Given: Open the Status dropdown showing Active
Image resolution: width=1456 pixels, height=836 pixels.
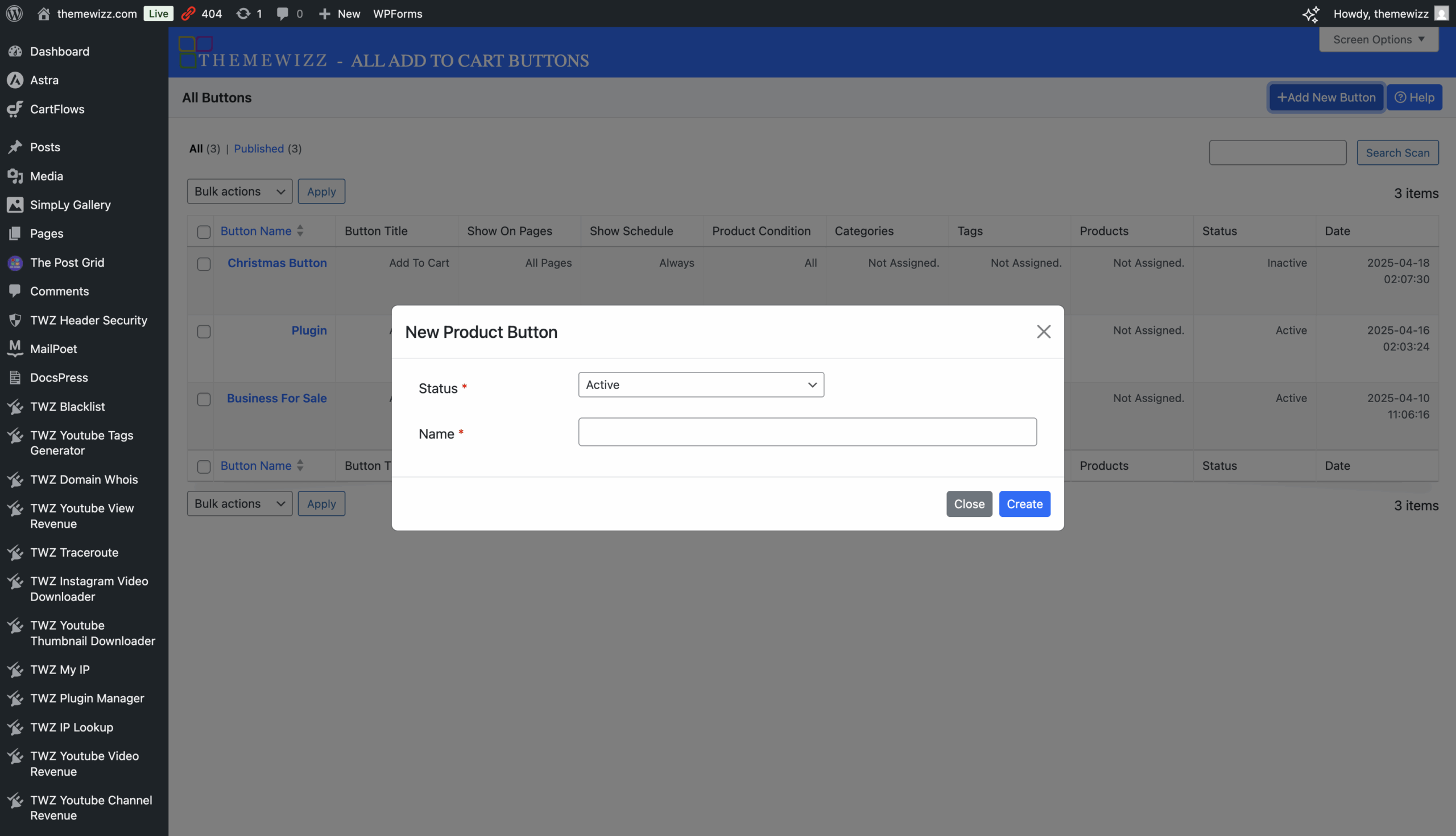Looking at the screenshot, I should [x=701, y=384].
